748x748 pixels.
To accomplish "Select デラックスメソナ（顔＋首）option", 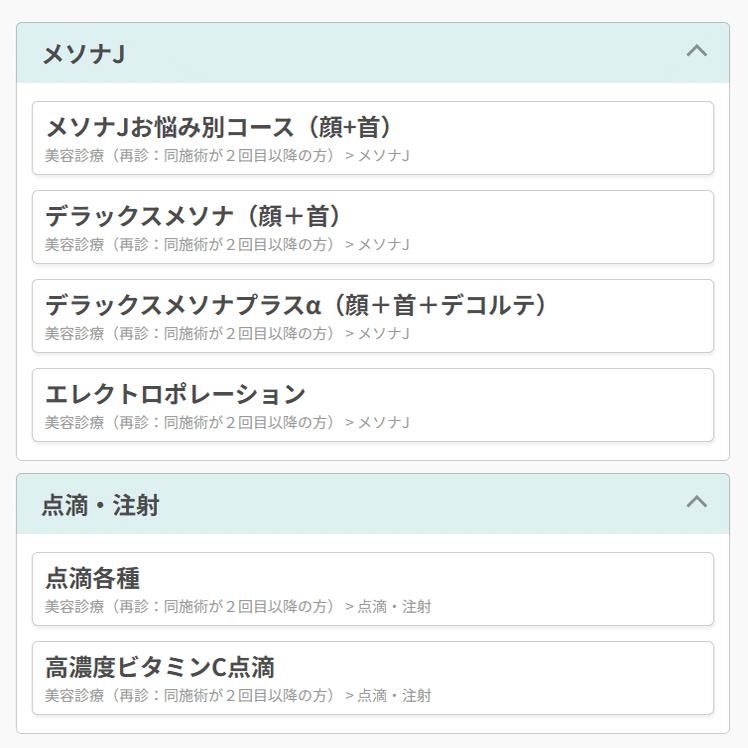I will pos(195,216).
